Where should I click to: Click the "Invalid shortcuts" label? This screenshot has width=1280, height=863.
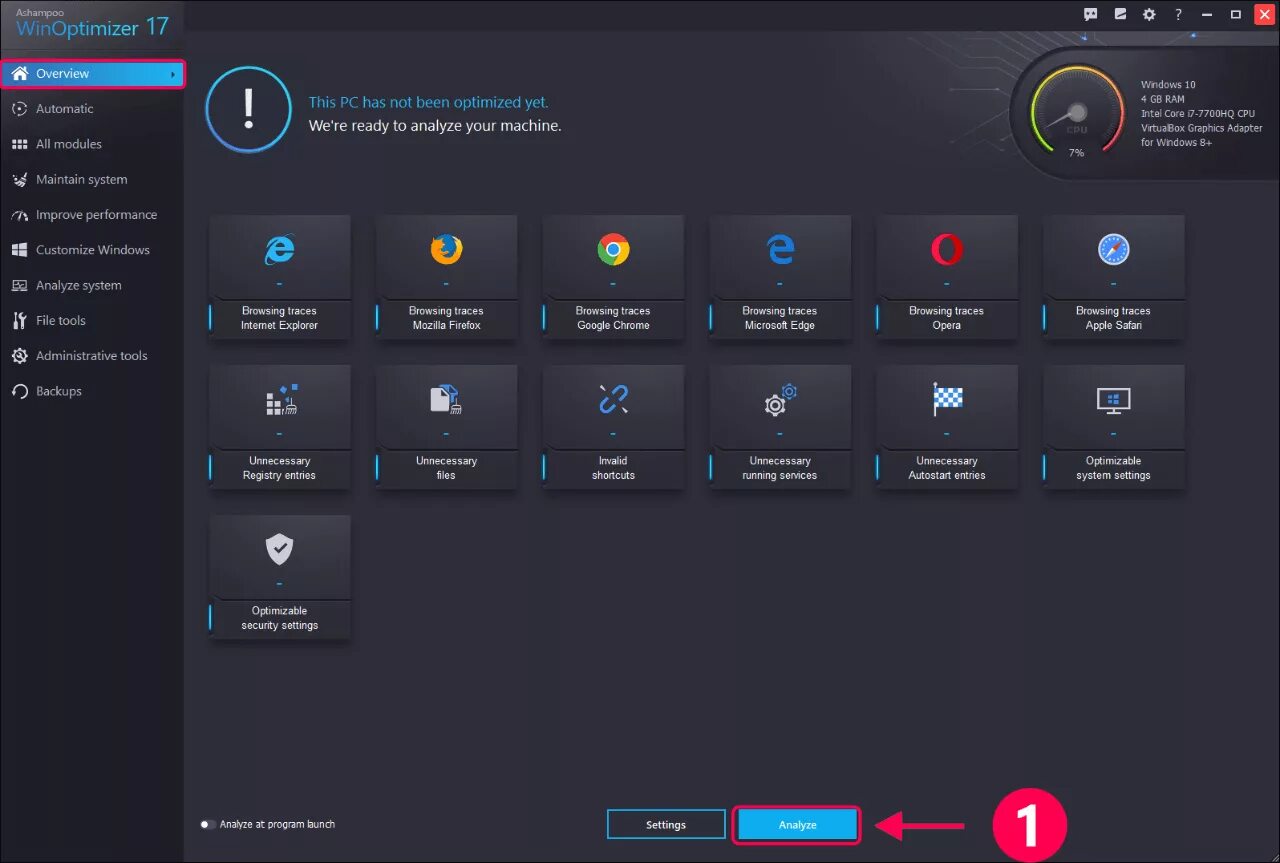[613, 468]
